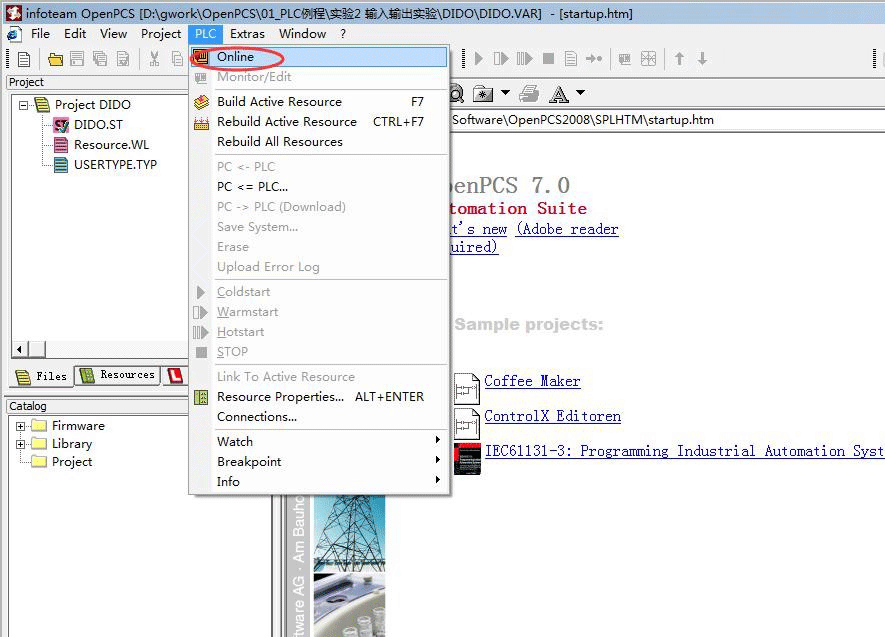885x637 pixels.
Task: Click the Resource.WL file icon
Action: 59,145
